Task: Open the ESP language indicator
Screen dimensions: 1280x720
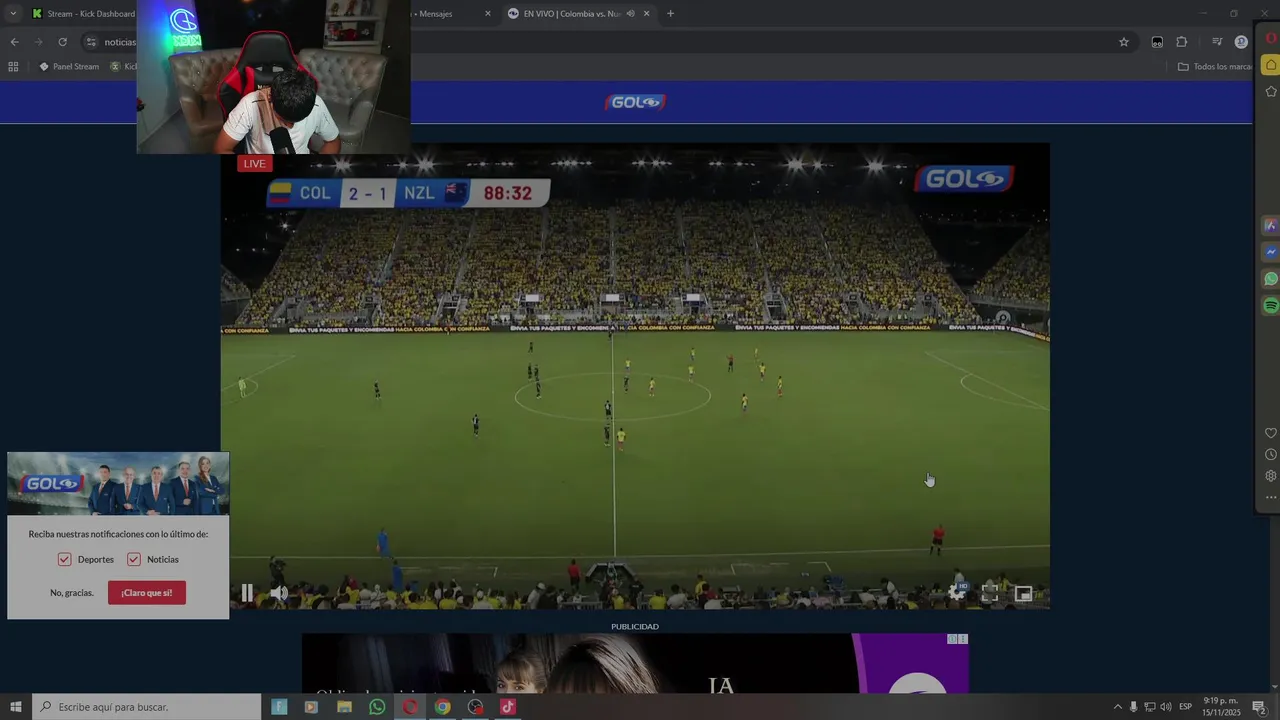Action: coord(1185,707)
